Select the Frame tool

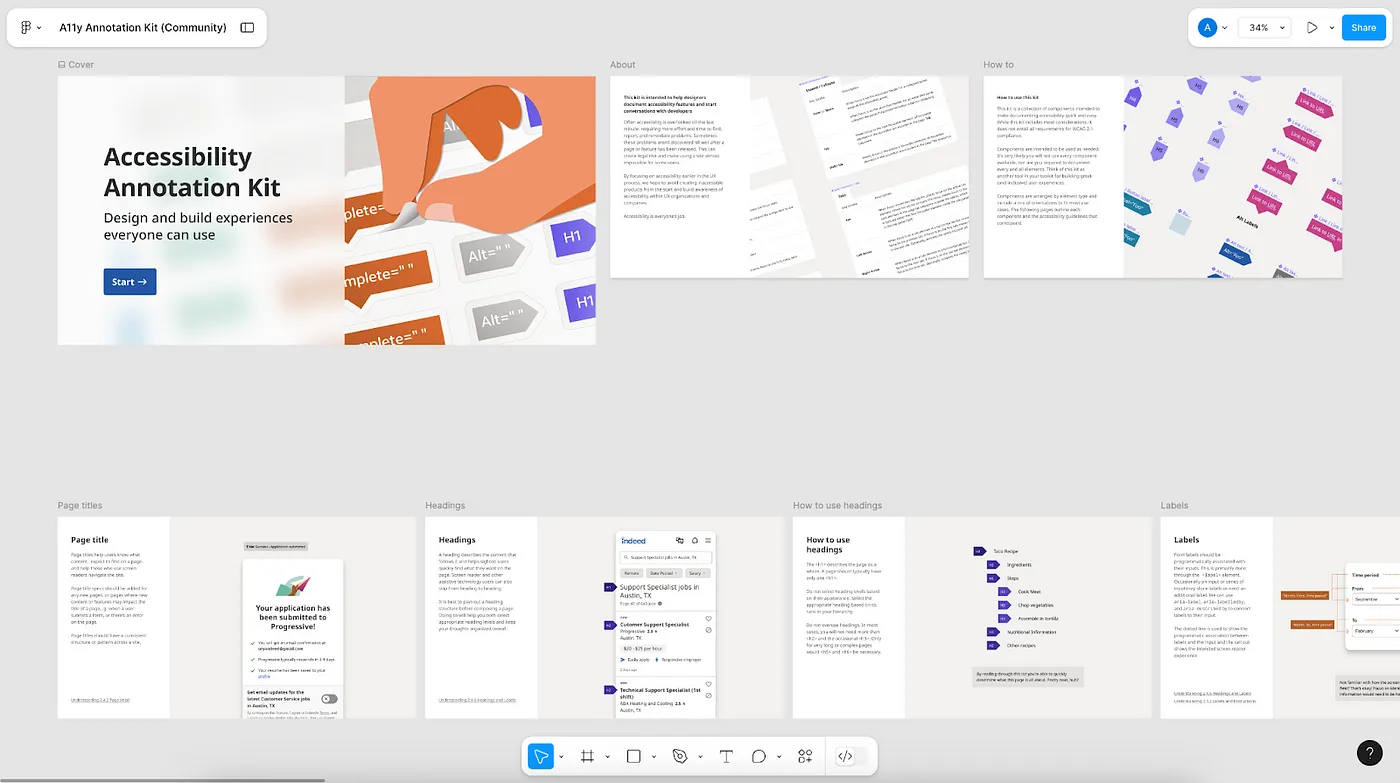(x=588, y=757)
